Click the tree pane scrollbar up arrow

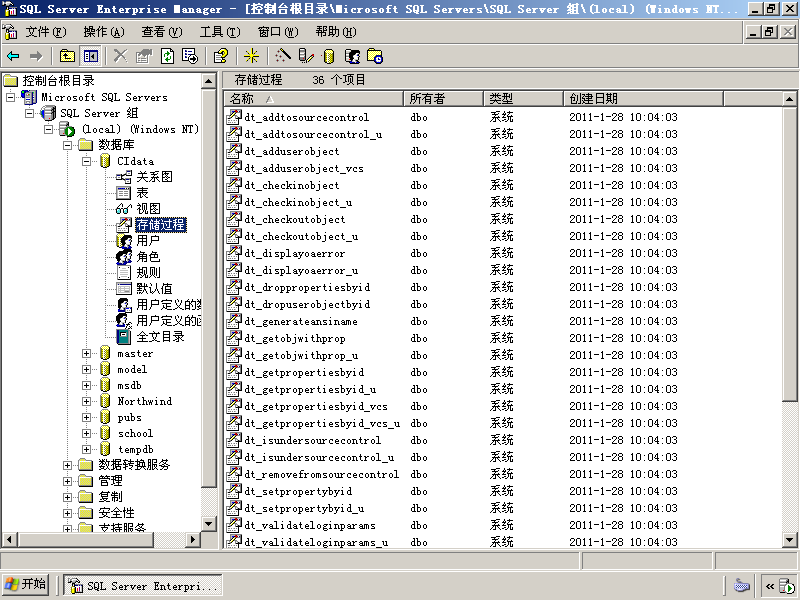click(209, 81)
